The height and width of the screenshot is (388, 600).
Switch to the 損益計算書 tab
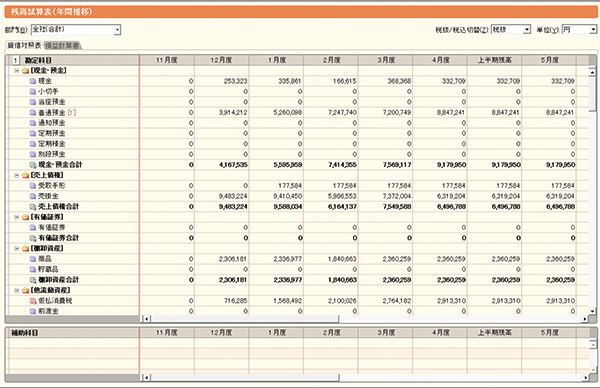click(x=62, y=46)
